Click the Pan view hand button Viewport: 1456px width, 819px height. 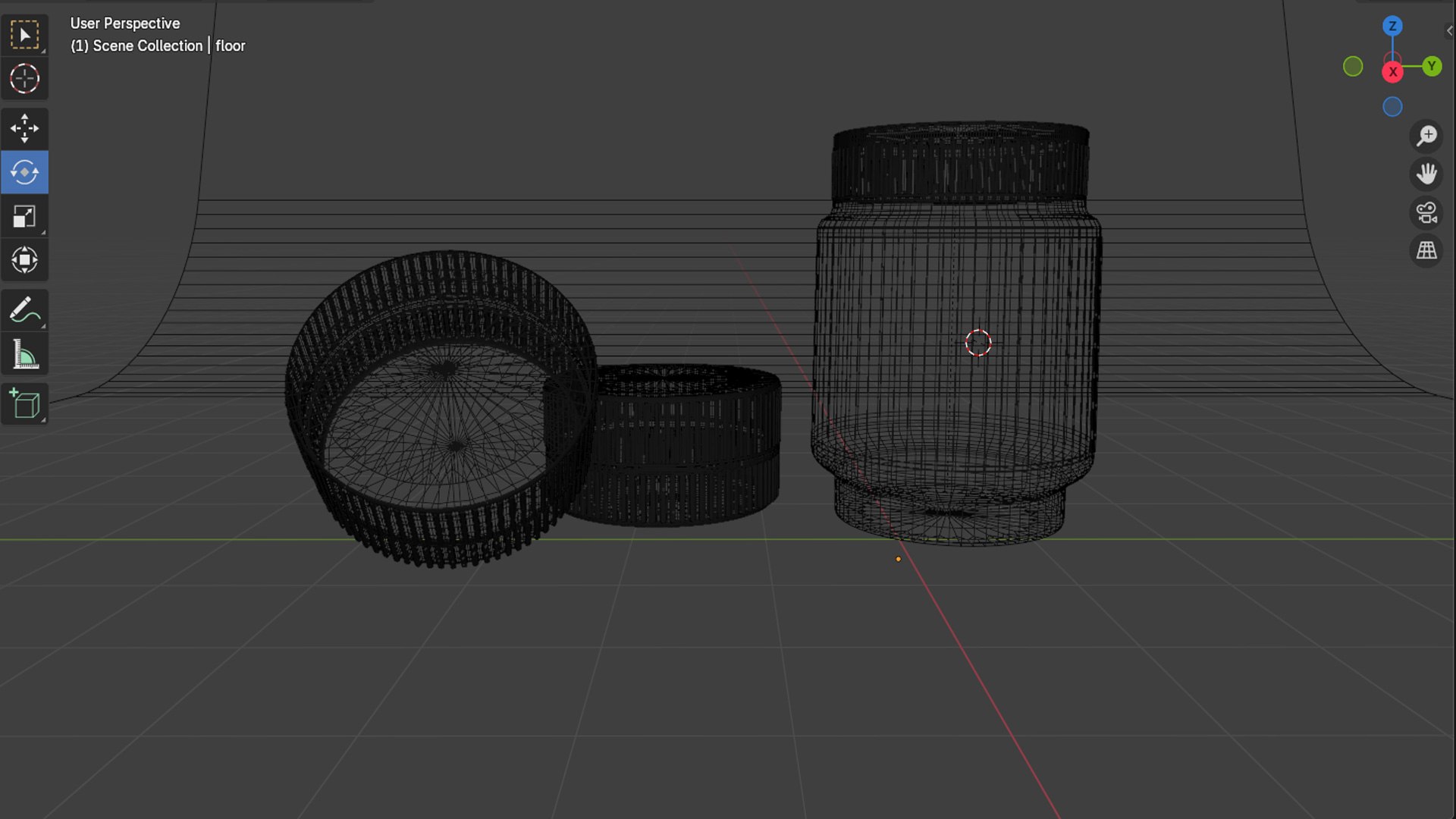point(1426,174)
